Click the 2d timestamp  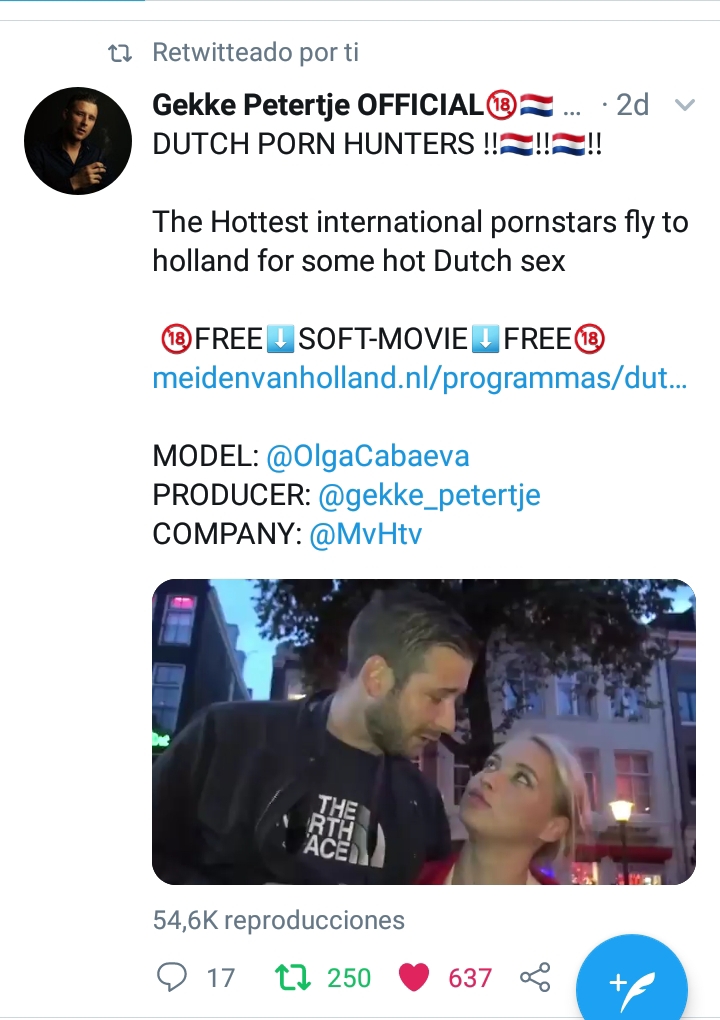pyautogui.click(x=632, y=105)
